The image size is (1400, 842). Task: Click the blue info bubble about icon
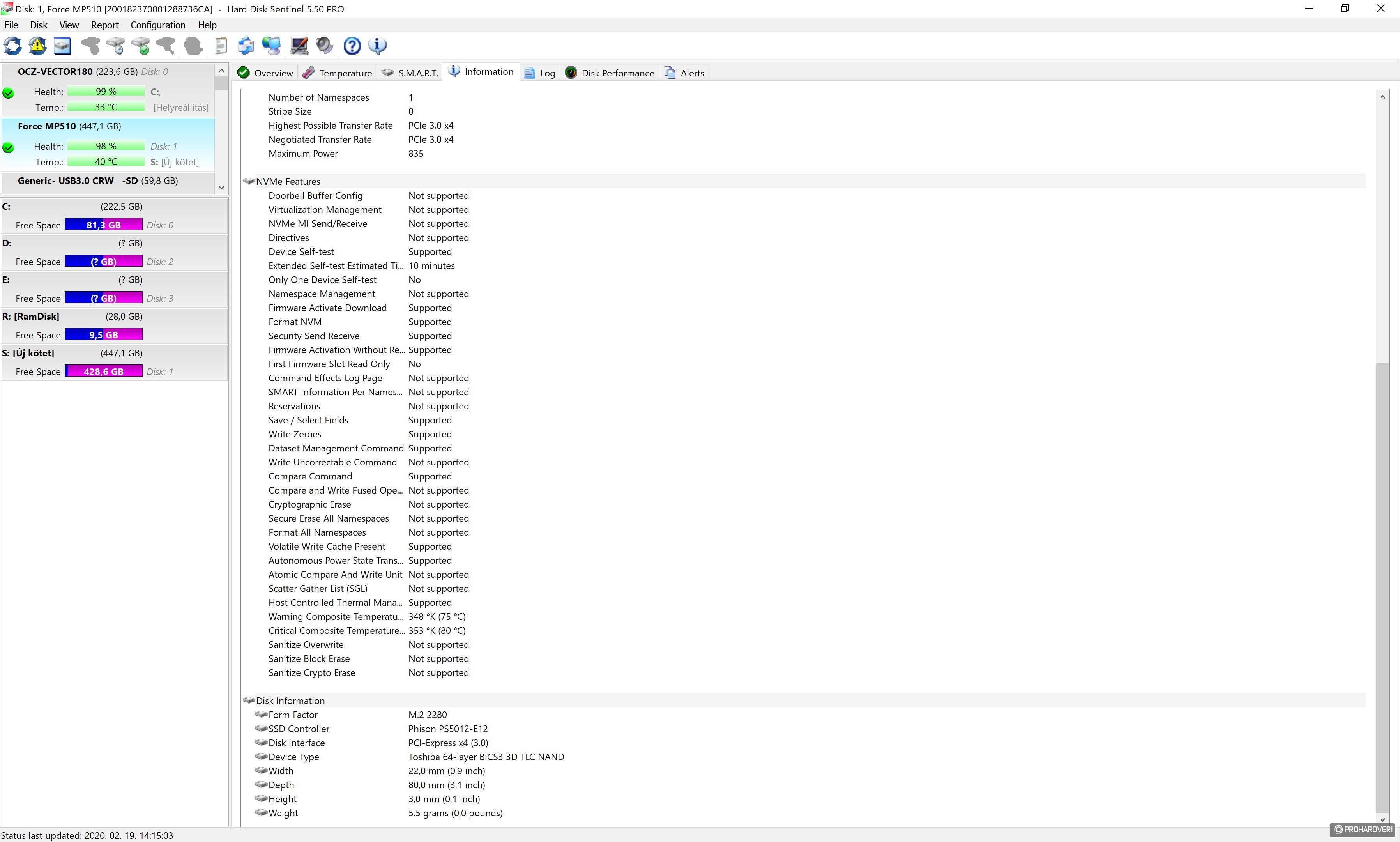click(377, 46)
